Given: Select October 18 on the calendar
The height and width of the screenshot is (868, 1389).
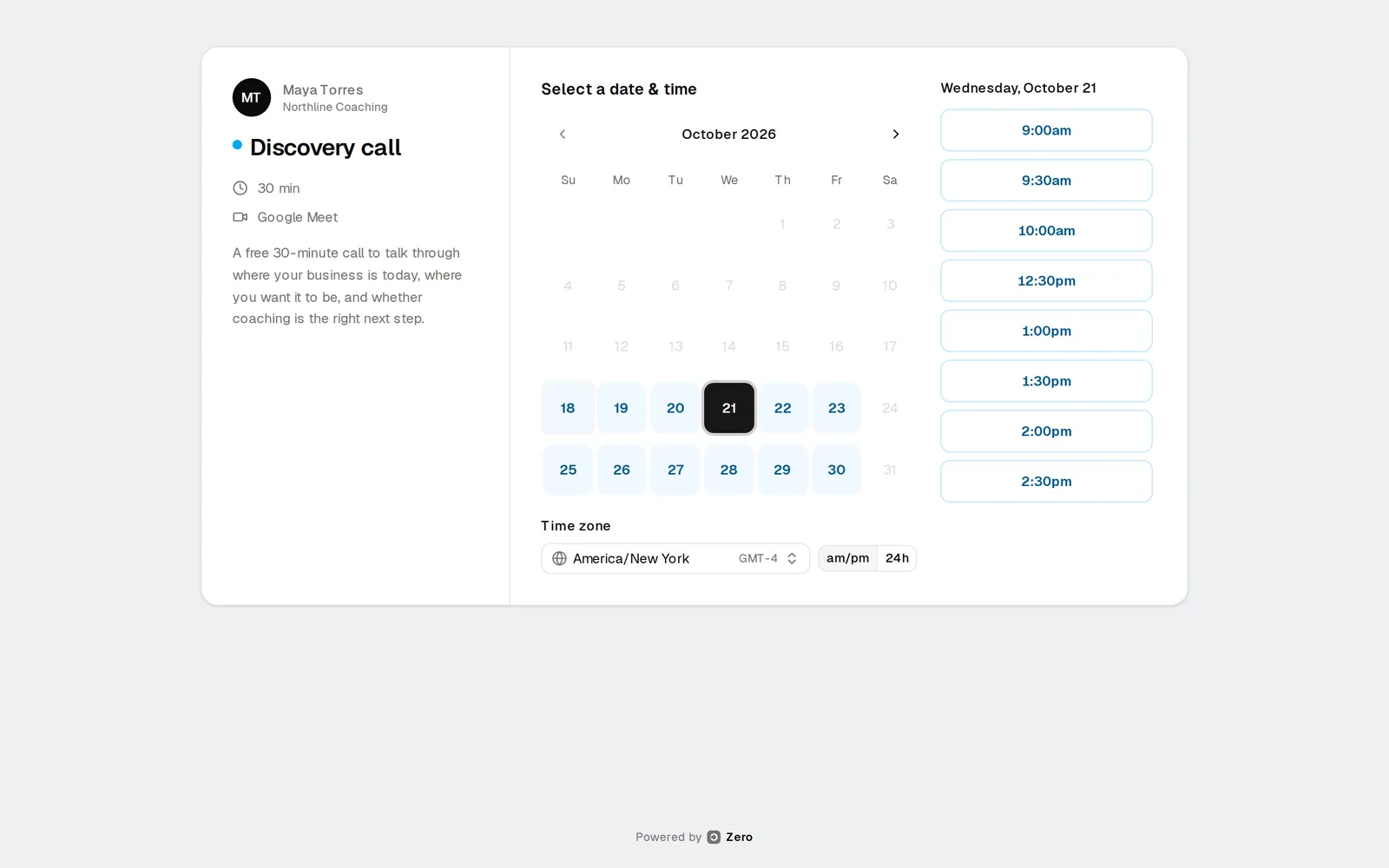Looking at the screenshot, I should pos(568,408).
